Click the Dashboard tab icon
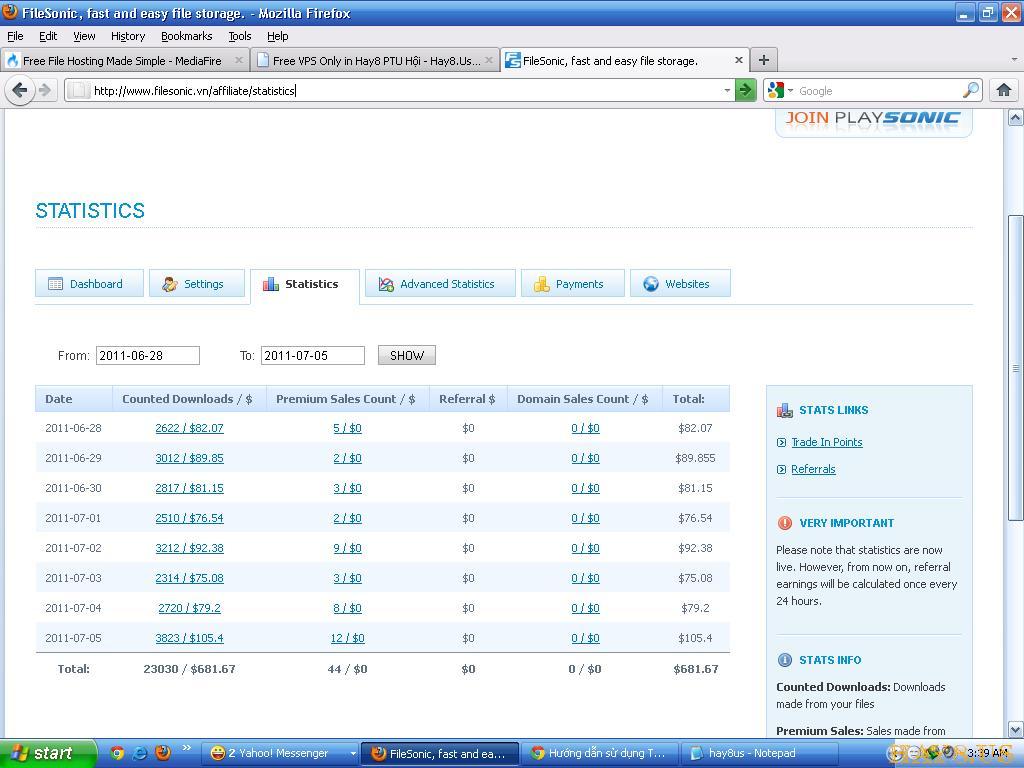 click(x=56, y=284)
